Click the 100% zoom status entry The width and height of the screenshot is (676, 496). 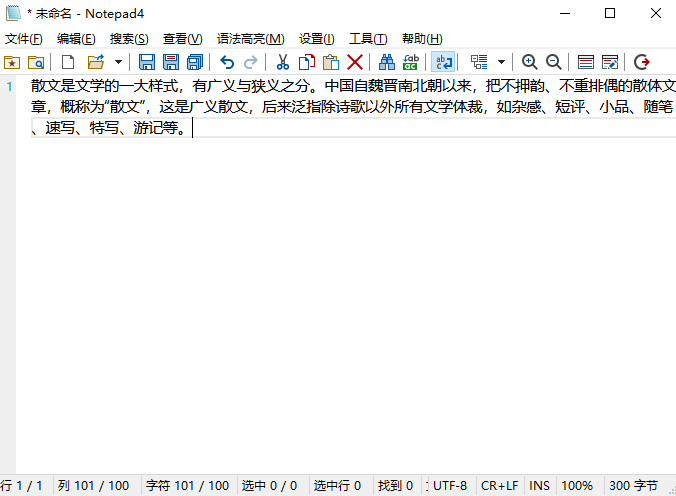[x=577, y=486]
